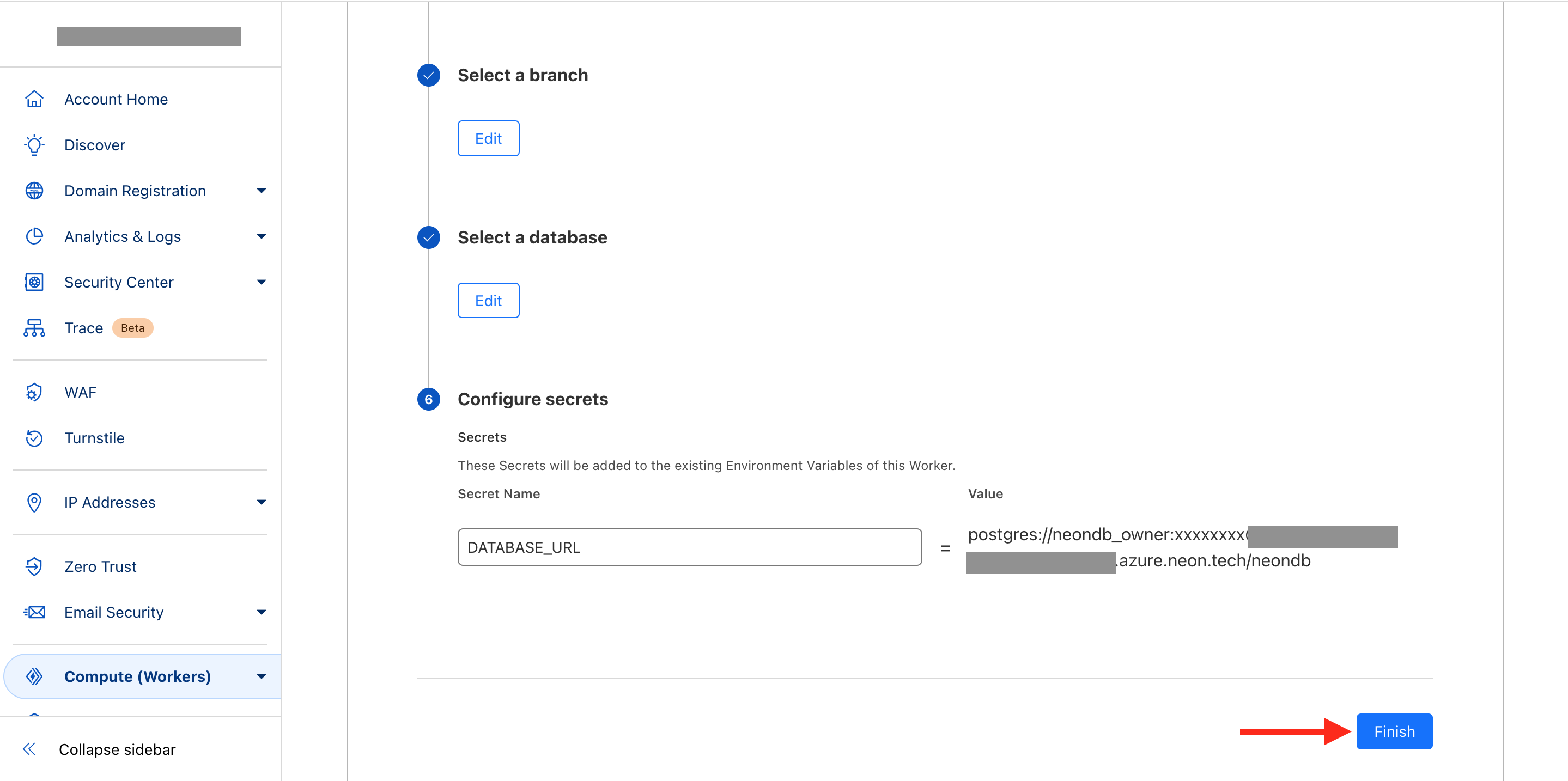Click the checkmark beside Select a database
This screenshot has width=1568, height=781.
[x=429, y=237]
